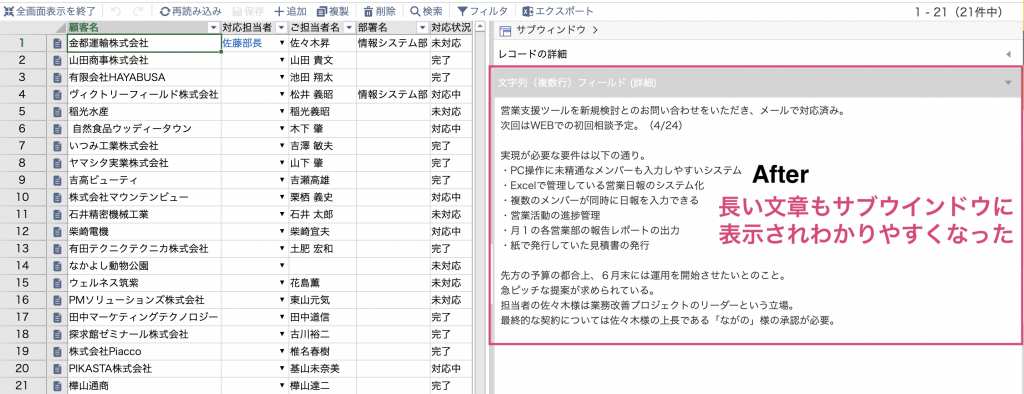Open record icon for PMソリューションズ株式会社
The width and height of the screenshot is (1024, 394).
coord(57,300)
